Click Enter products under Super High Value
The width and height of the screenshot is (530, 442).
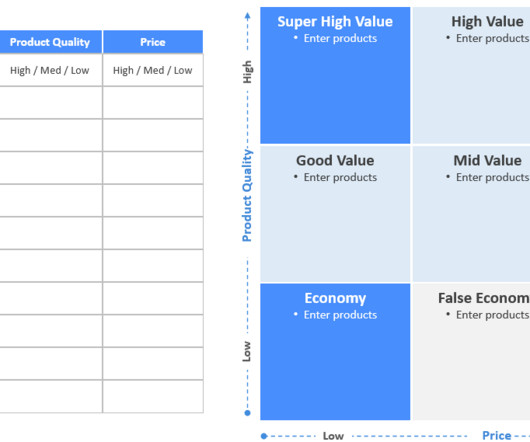(340, 39)
